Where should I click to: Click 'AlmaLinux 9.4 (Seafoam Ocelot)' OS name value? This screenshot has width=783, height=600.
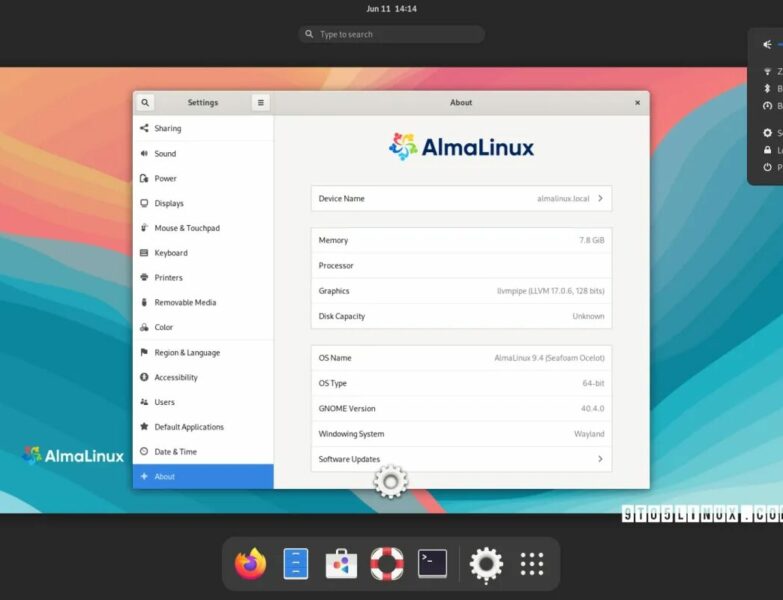coord(549,358)
